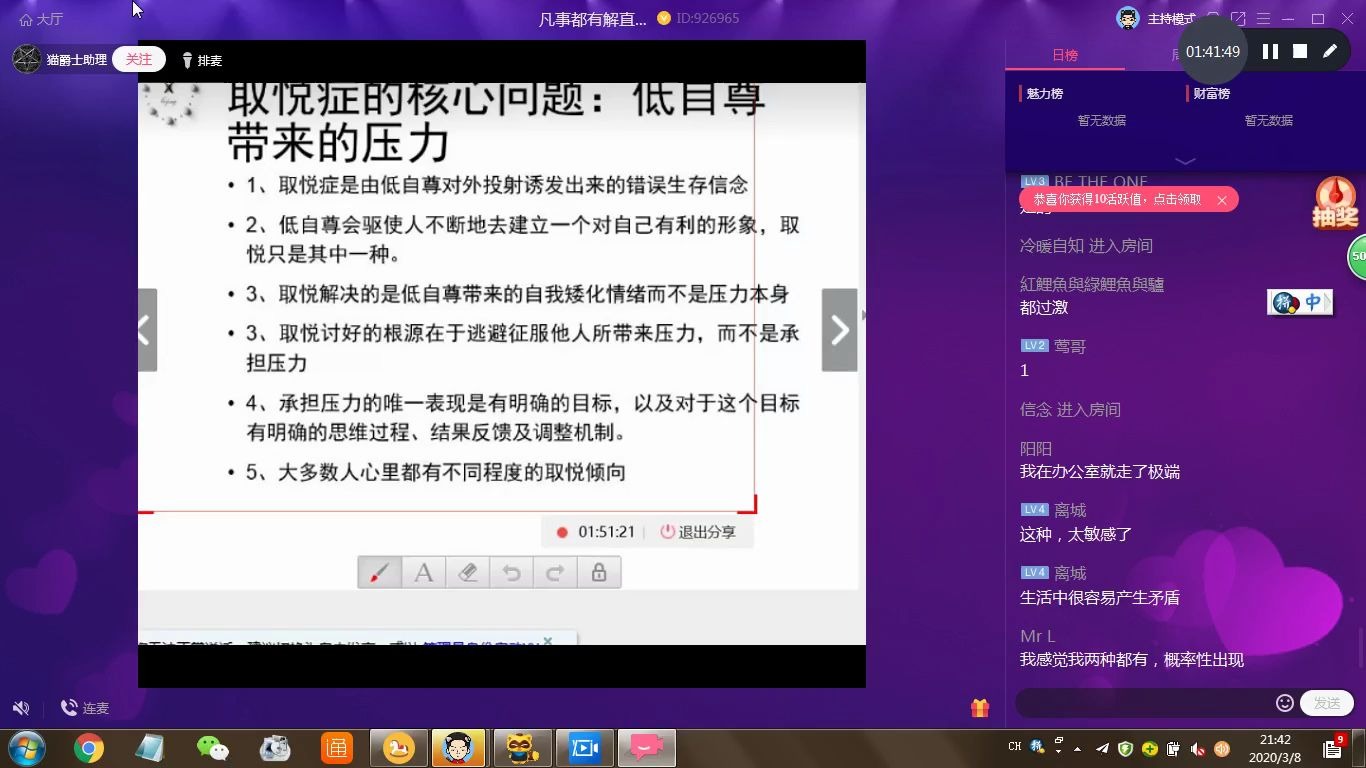1366x768 pixels.
Task: Click the 连麦 connect mic button
Action: pyautogui.click(x=85, y=708)
